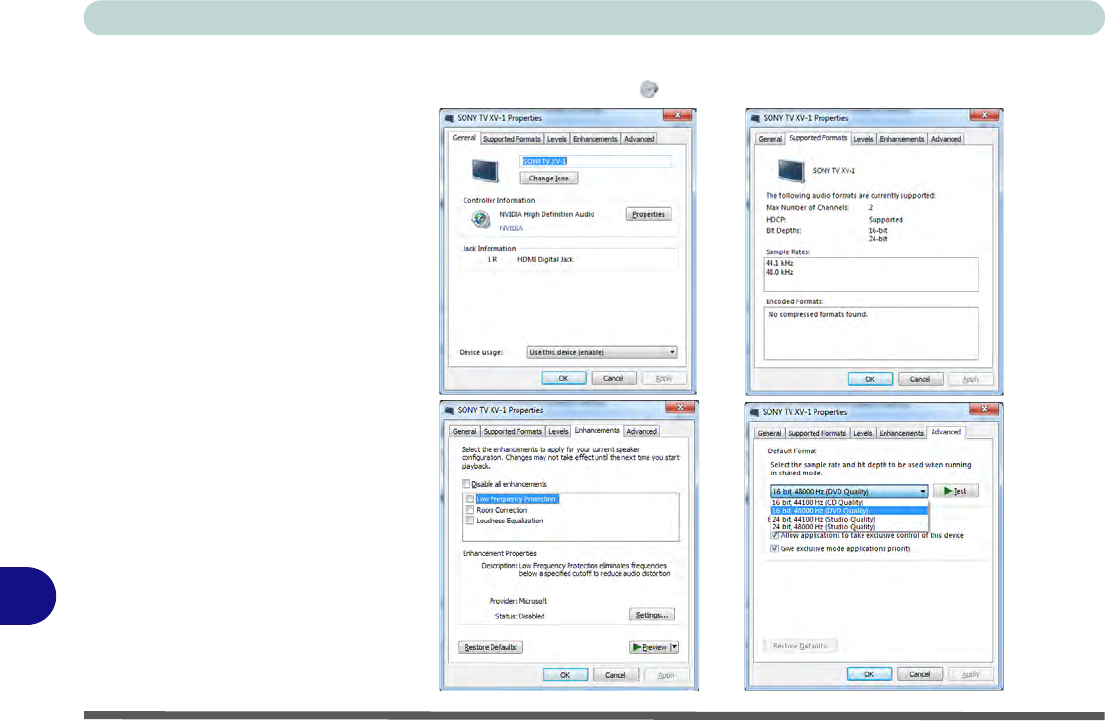Image resolution: width=1106 pixels, height=721 pixels.
Task: Tick the Room Correction checkbox
Action: [469, 510]
